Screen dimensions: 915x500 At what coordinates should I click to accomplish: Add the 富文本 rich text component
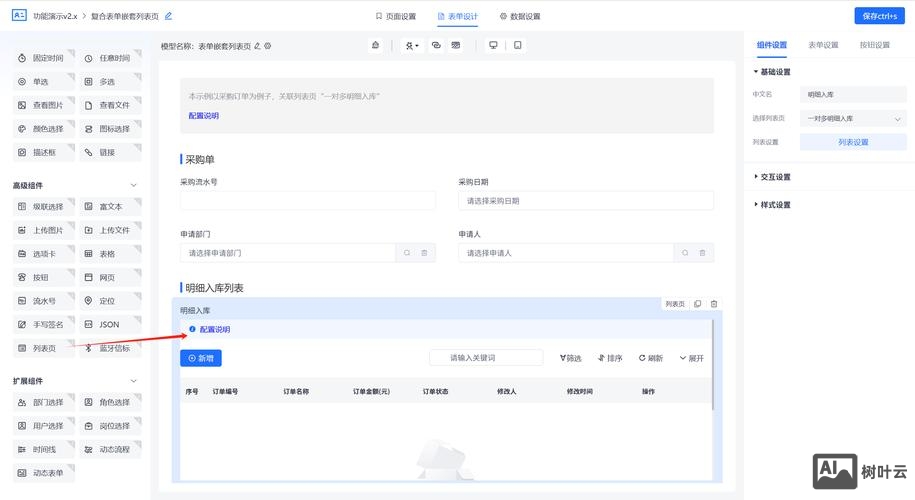[110, 207]
